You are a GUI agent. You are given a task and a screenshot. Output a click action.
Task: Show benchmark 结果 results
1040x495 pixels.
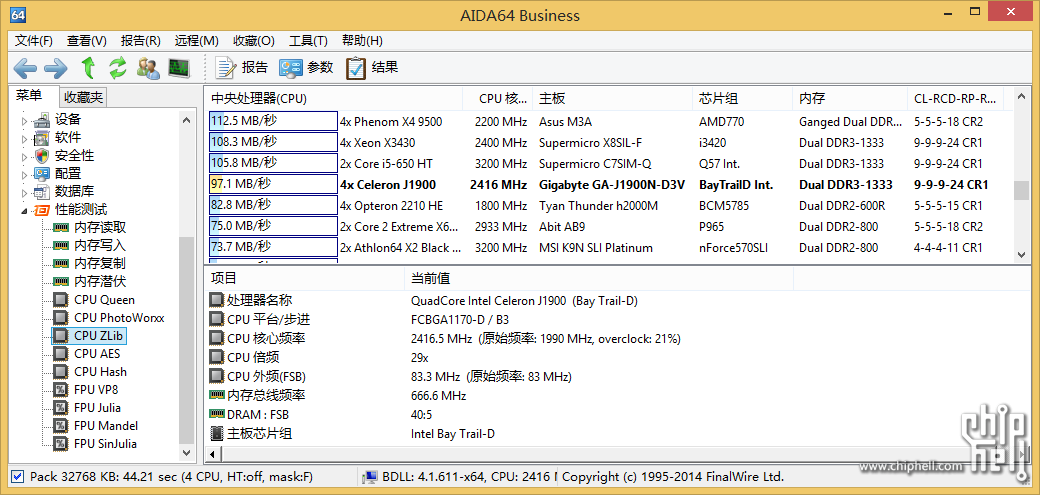(x=371, y=67)
